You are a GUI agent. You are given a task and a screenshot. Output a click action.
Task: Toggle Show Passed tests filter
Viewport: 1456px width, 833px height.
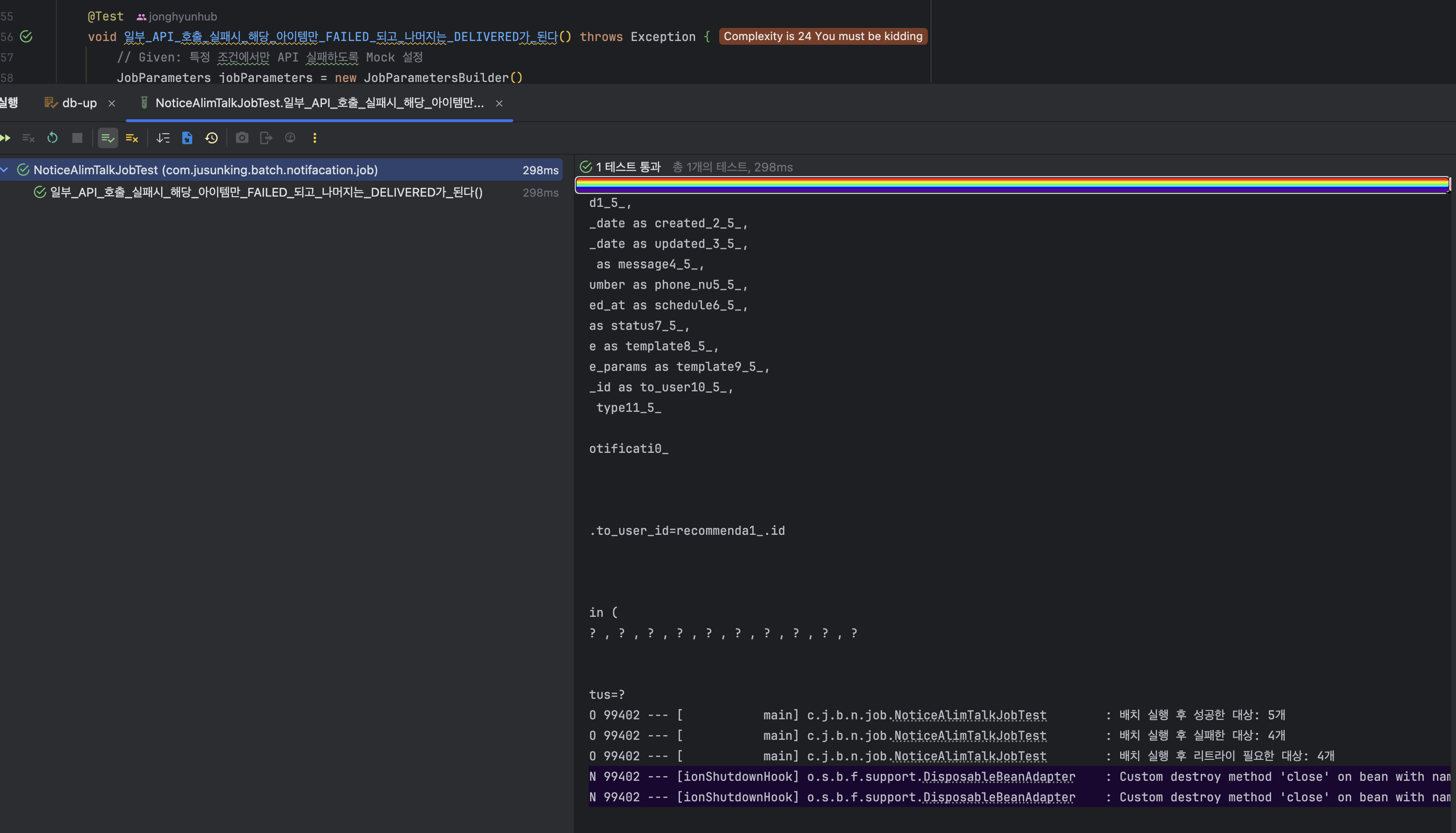[x=108, y=138]
